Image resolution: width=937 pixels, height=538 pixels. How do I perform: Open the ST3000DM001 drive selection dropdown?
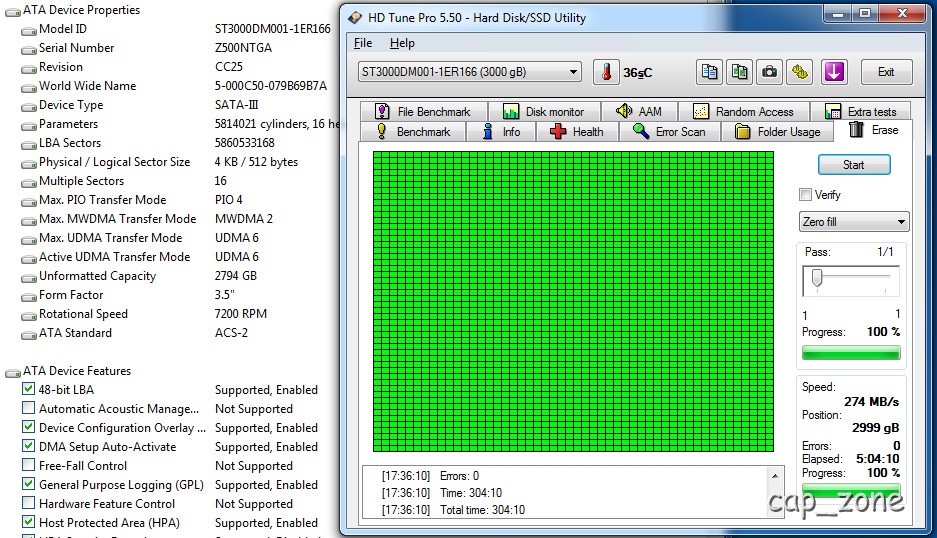tap(470, 72)
